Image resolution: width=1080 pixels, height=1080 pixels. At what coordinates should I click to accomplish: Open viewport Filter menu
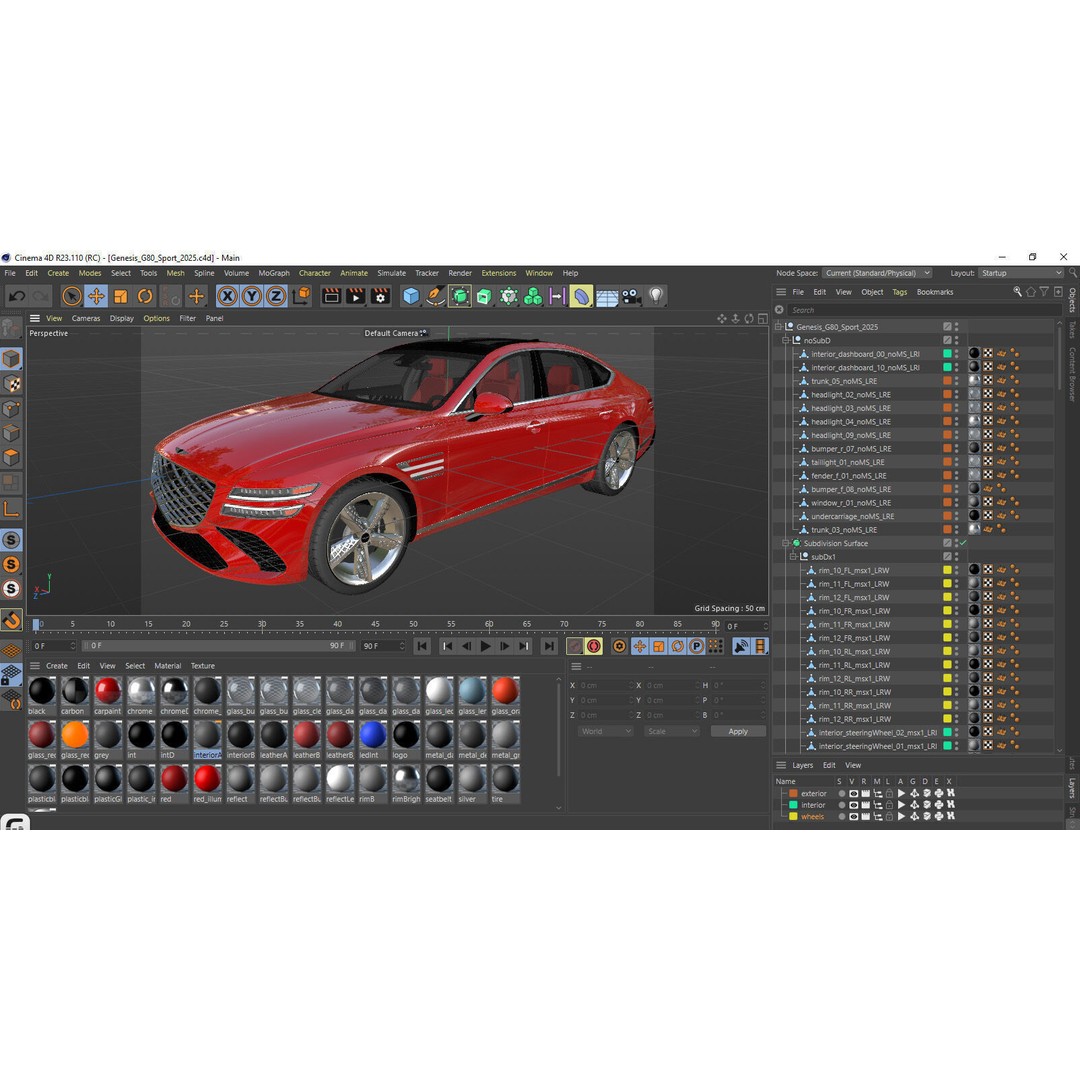click(x=187, y=318)
